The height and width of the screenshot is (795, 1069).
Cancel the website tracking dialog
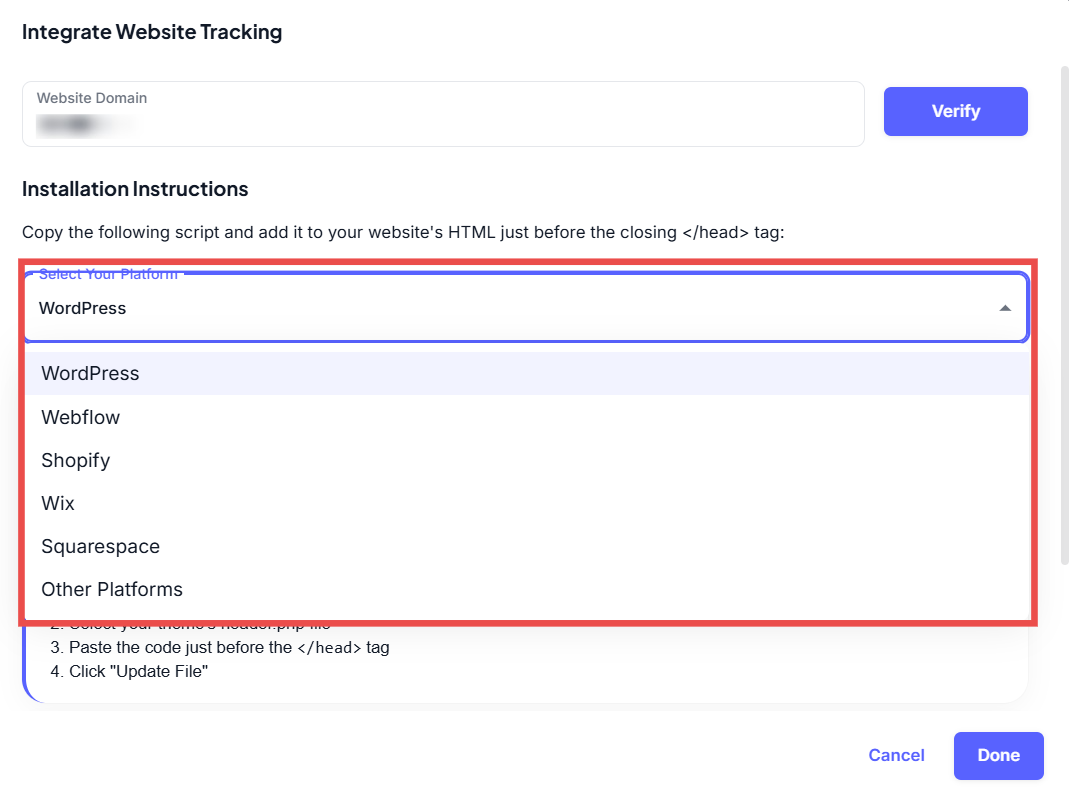896,755
